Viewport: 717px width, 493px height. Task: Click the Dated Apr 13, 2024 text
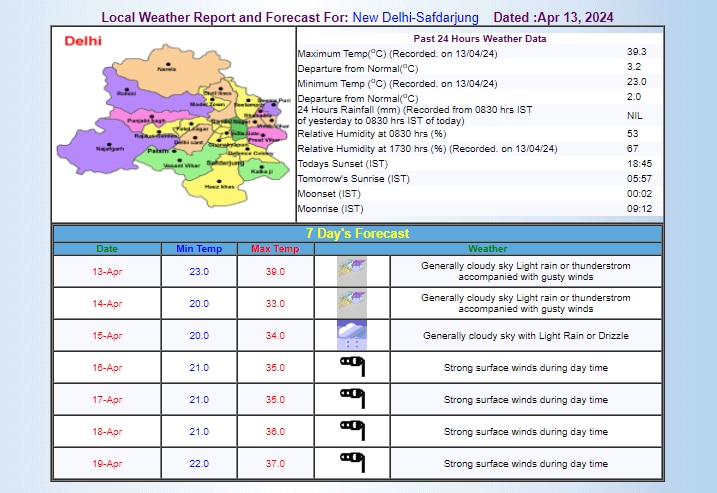click(553, 17)
